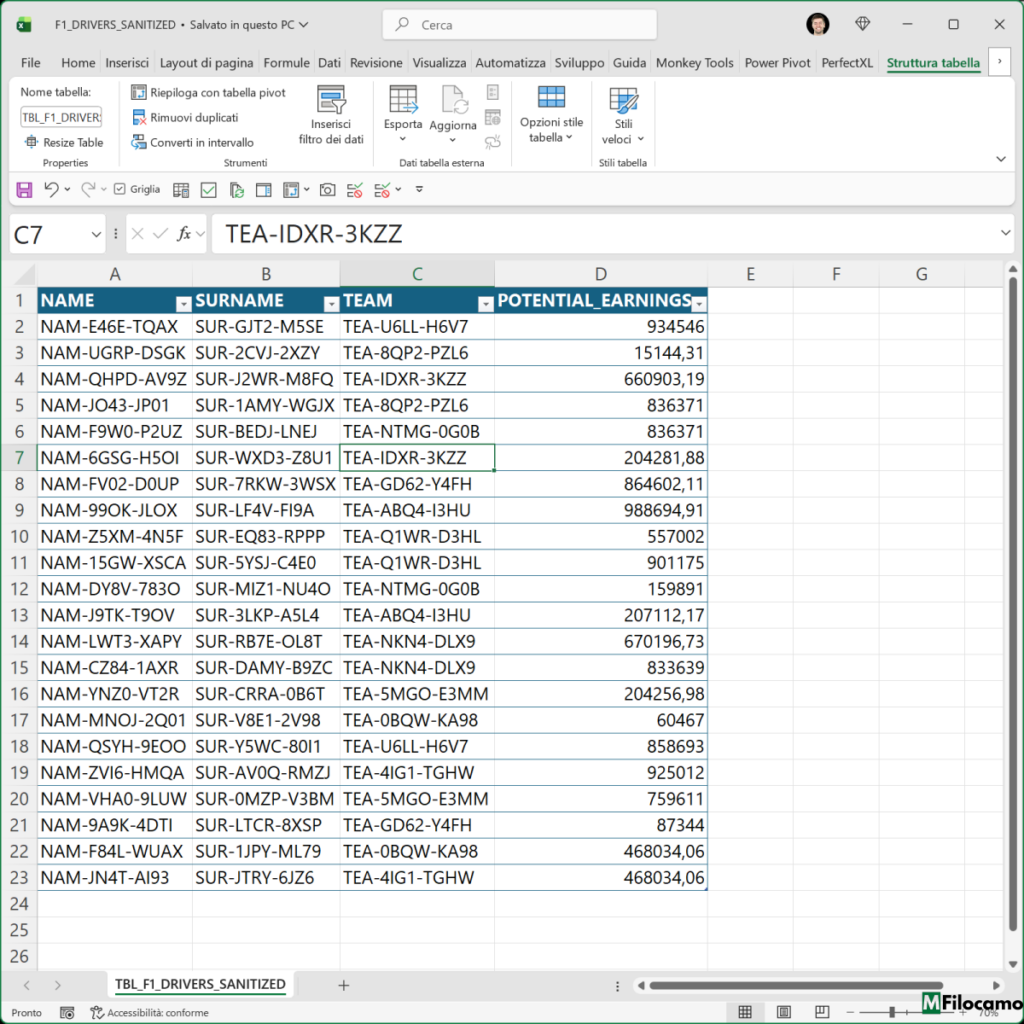Screen dimensions: 1024x1024
Task: Select the TBL_F1_DRIVERS_SANITIZED sheet tab
Action: pyautogui.click(x=200, y=984)
